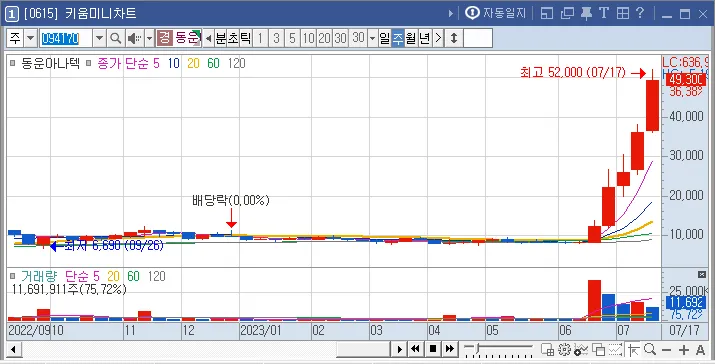
Task: Open the custom interval 30 dropdown arrow
Action: pos(373,38)
